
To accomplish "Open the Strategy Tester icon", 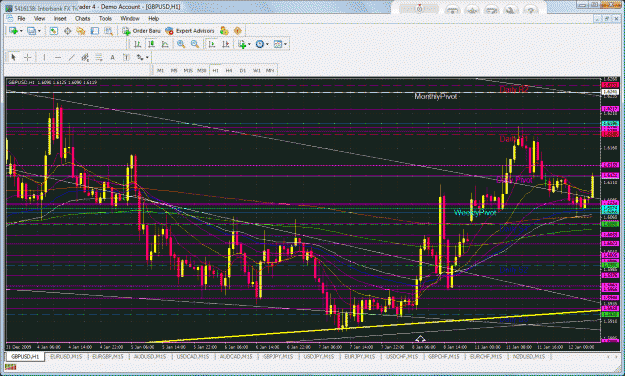I will click(x=108, y=31).
